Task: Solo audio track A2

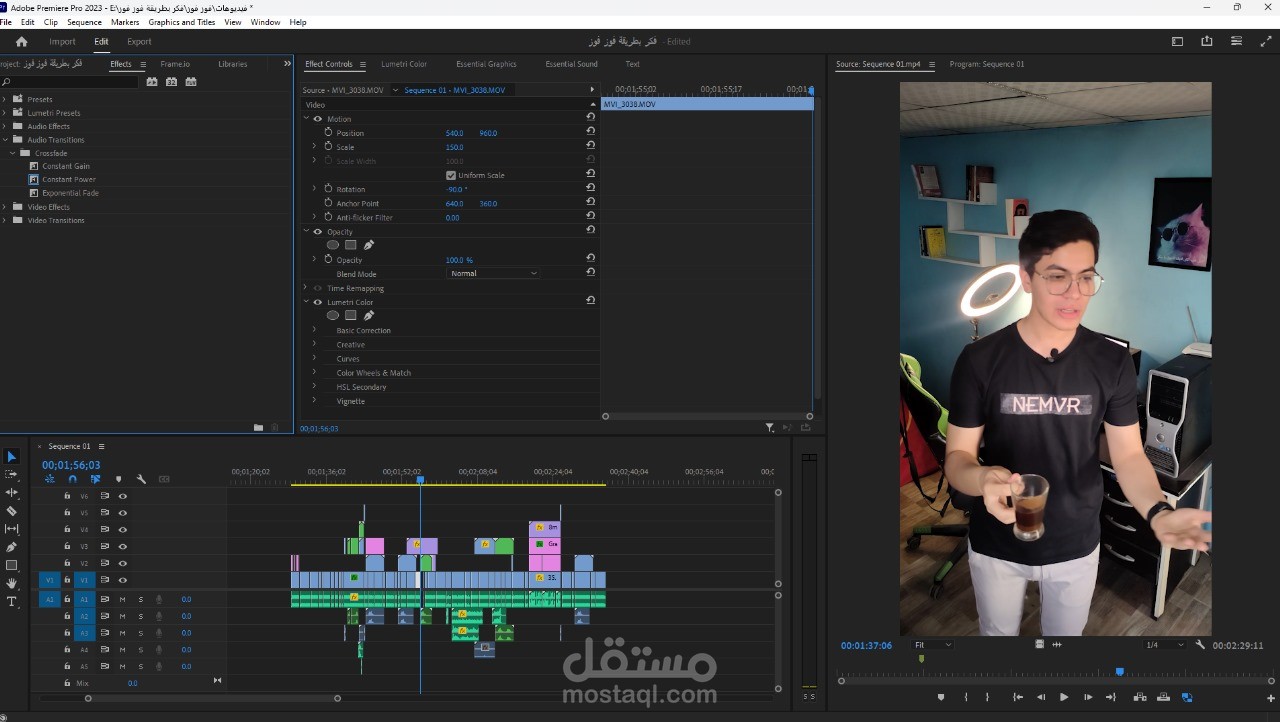Action: pyautogui.click(x=141, y=616)
